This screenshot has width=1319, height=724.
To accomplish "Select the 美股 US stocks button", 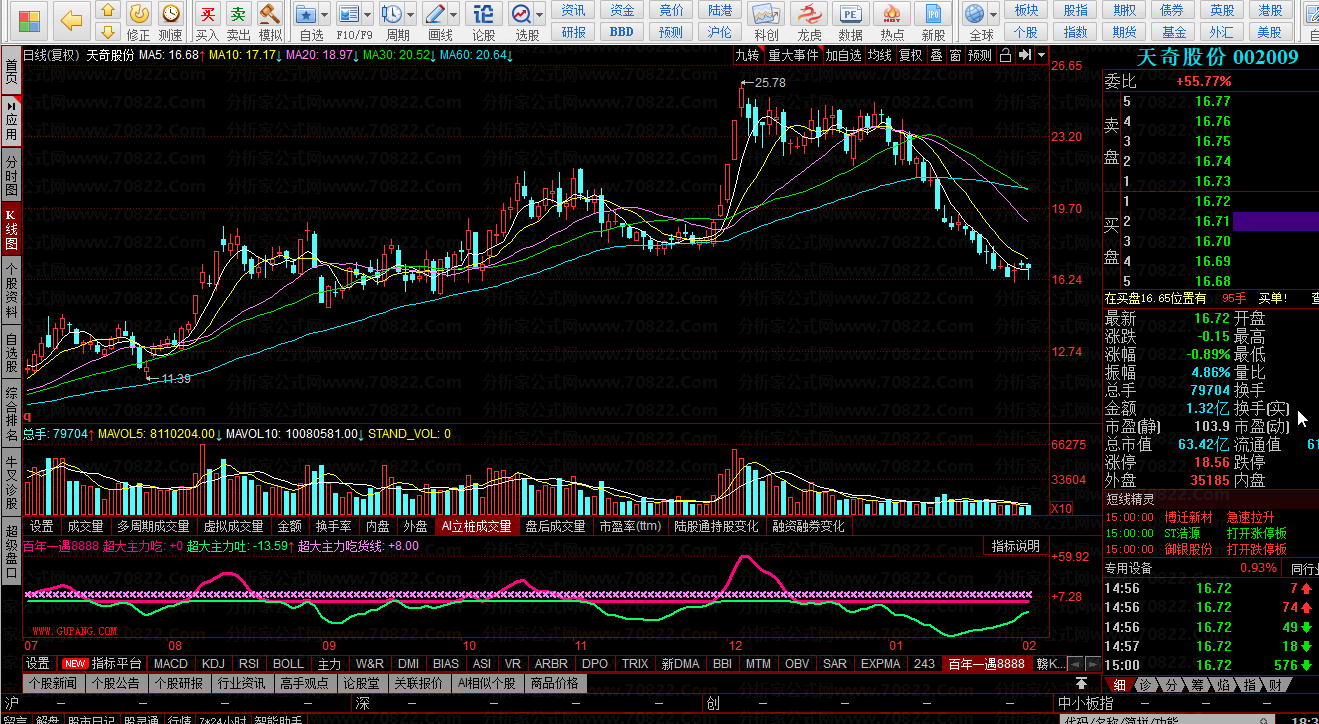I will [x=1271, y=32].
